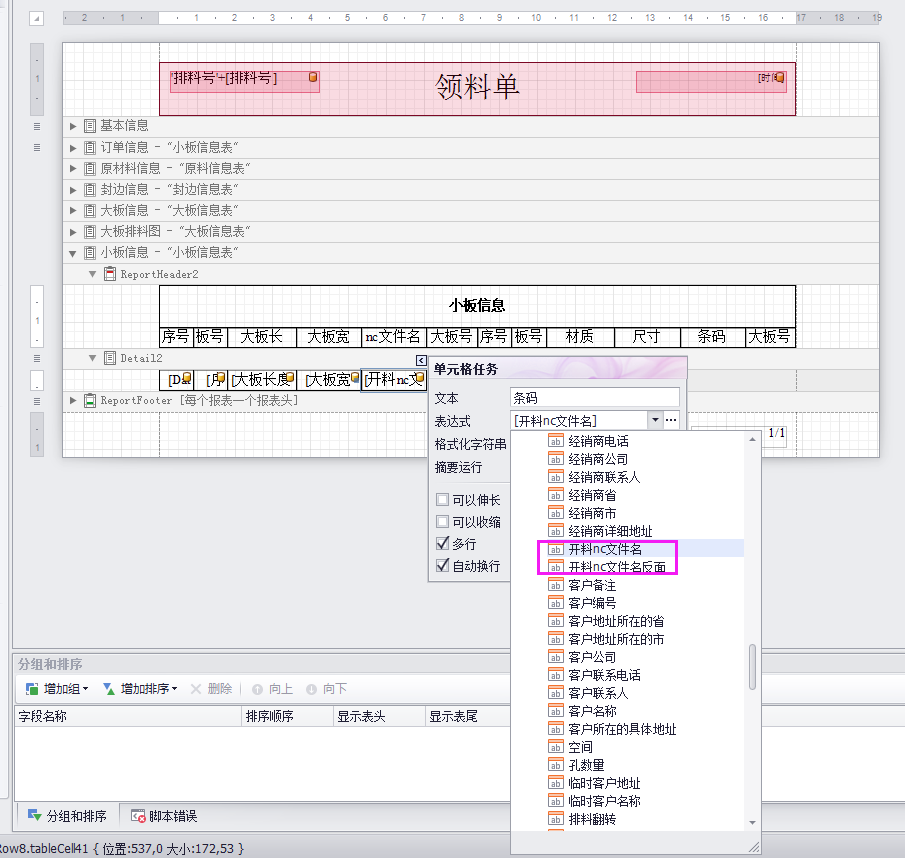Expand the 大板排料图 band
Screen dimensions: 905x858
73,232
